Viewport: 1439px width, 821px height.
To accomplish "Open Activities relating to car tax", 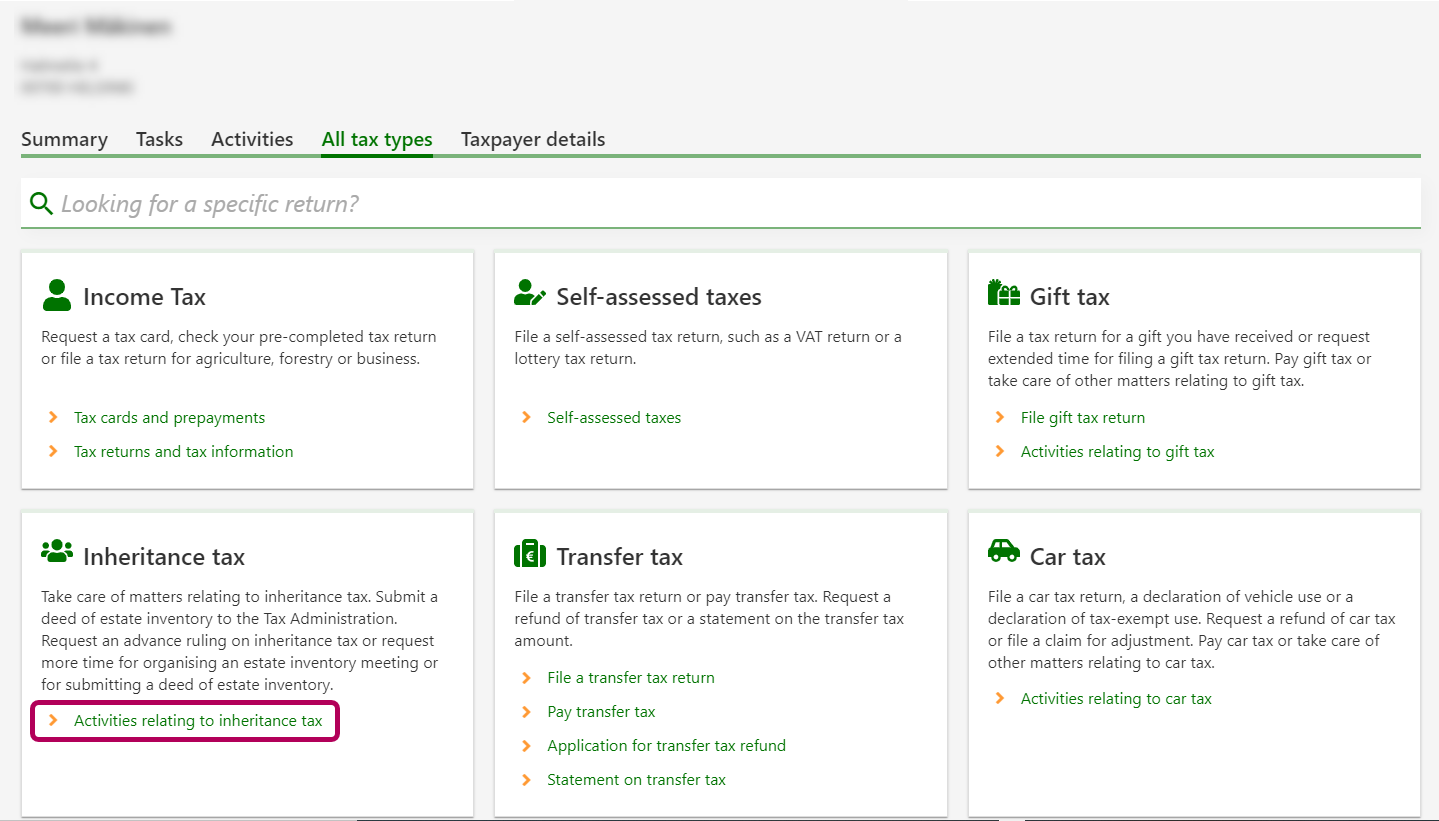I will click(x=1115, y=699).
